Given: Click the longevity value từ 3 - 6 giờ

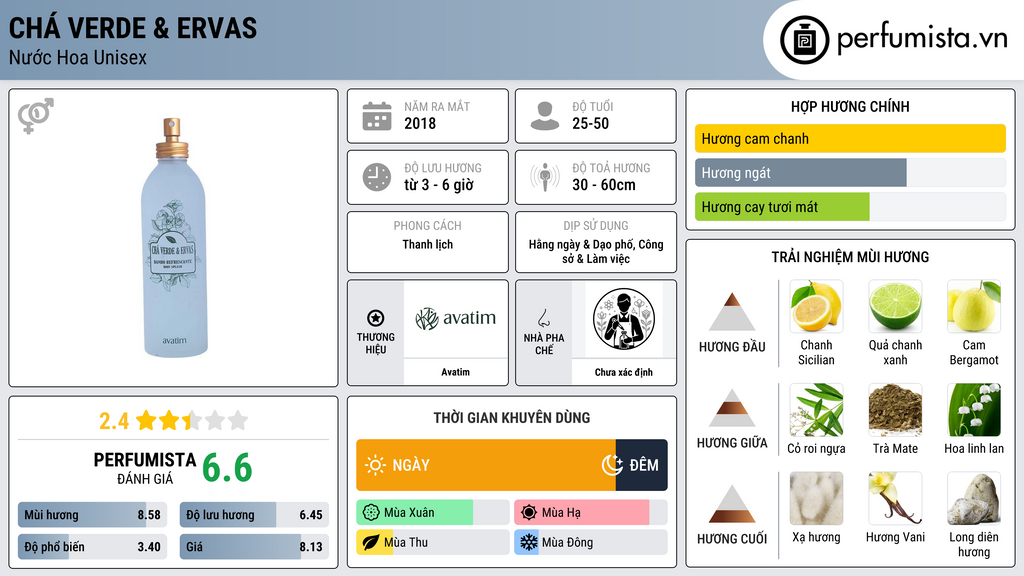Looking at the screenshot, I should pos(438,185).
